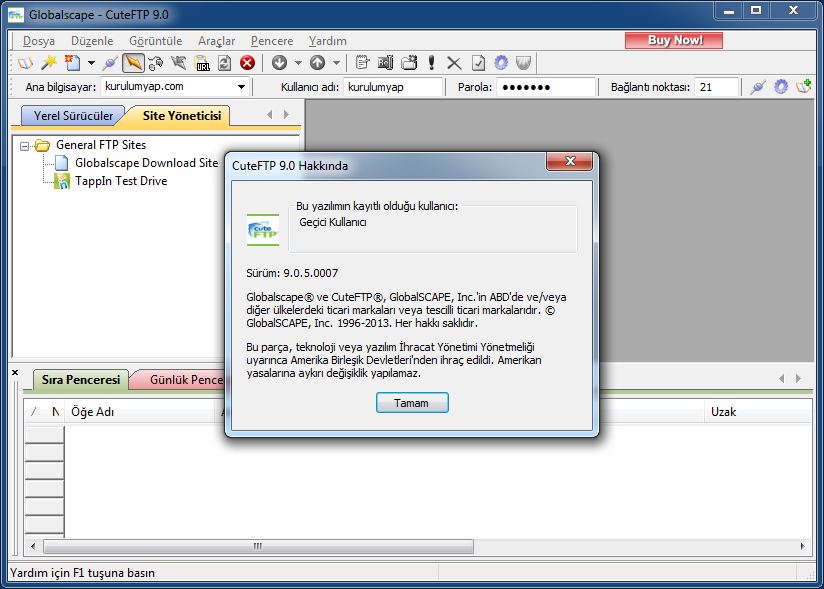Open the Düzenle menu
This screenshot has width=824, height=589.
tap(92, 41)
